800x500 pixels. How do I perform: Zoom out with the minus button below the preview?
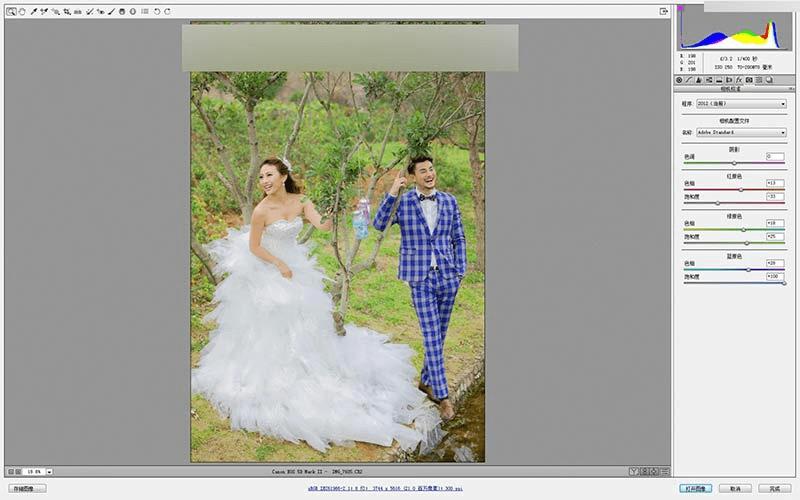click(11, 472)
